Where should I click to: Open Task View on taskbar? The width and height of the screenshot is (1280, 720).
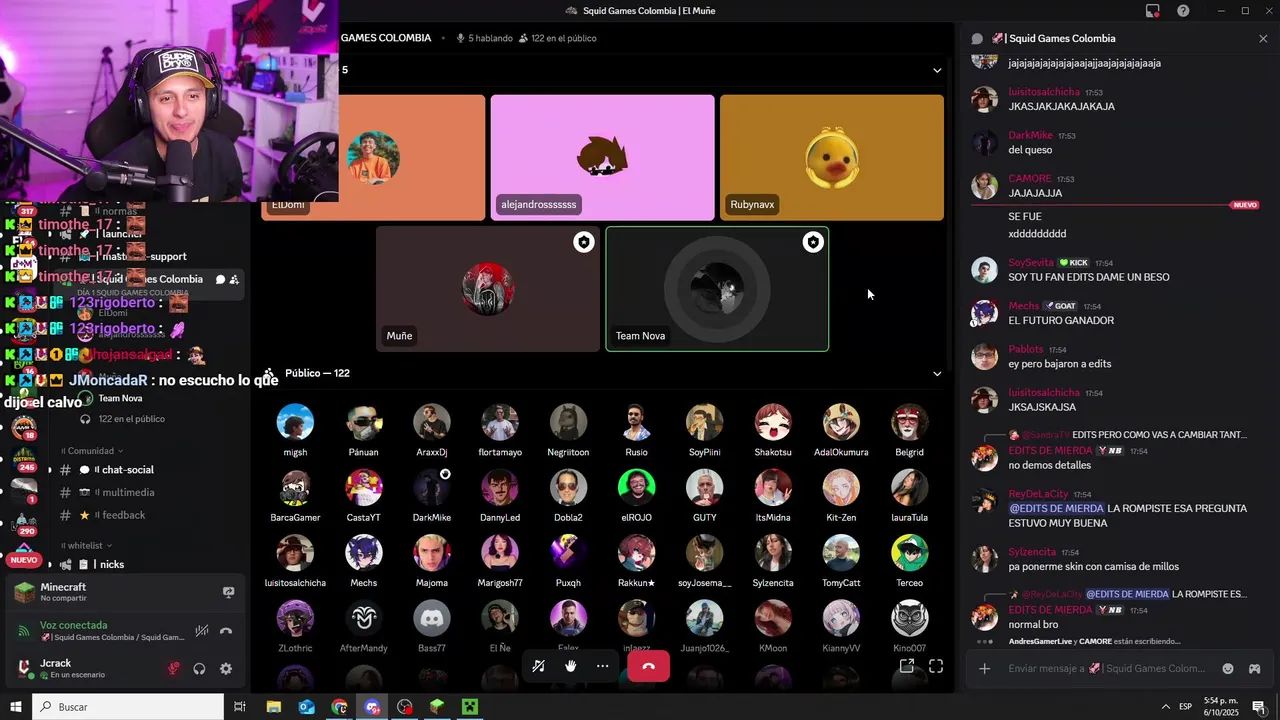240,707
